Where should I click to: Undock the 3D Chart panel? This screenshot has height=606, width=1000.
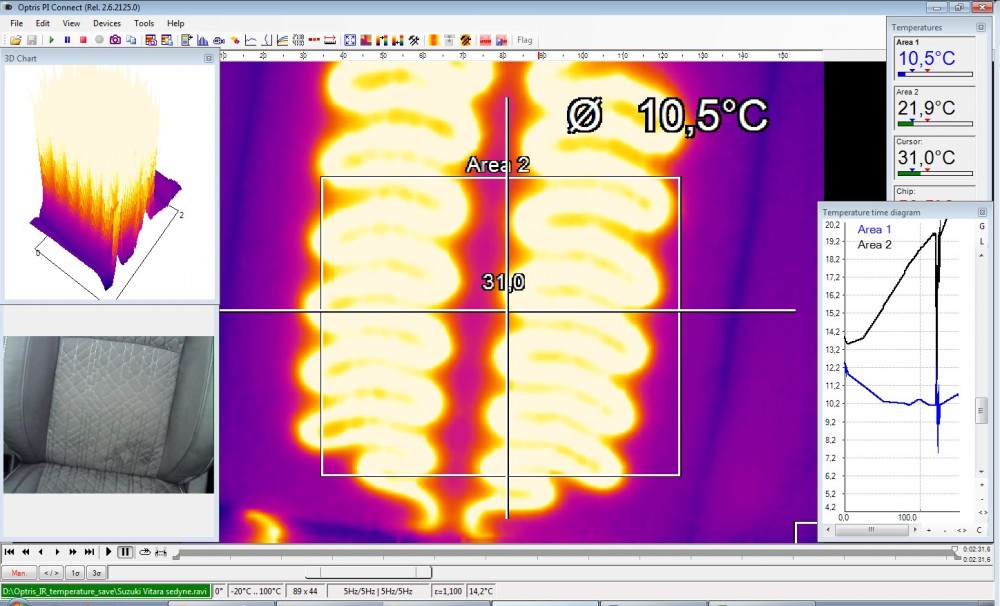(209, 58)
